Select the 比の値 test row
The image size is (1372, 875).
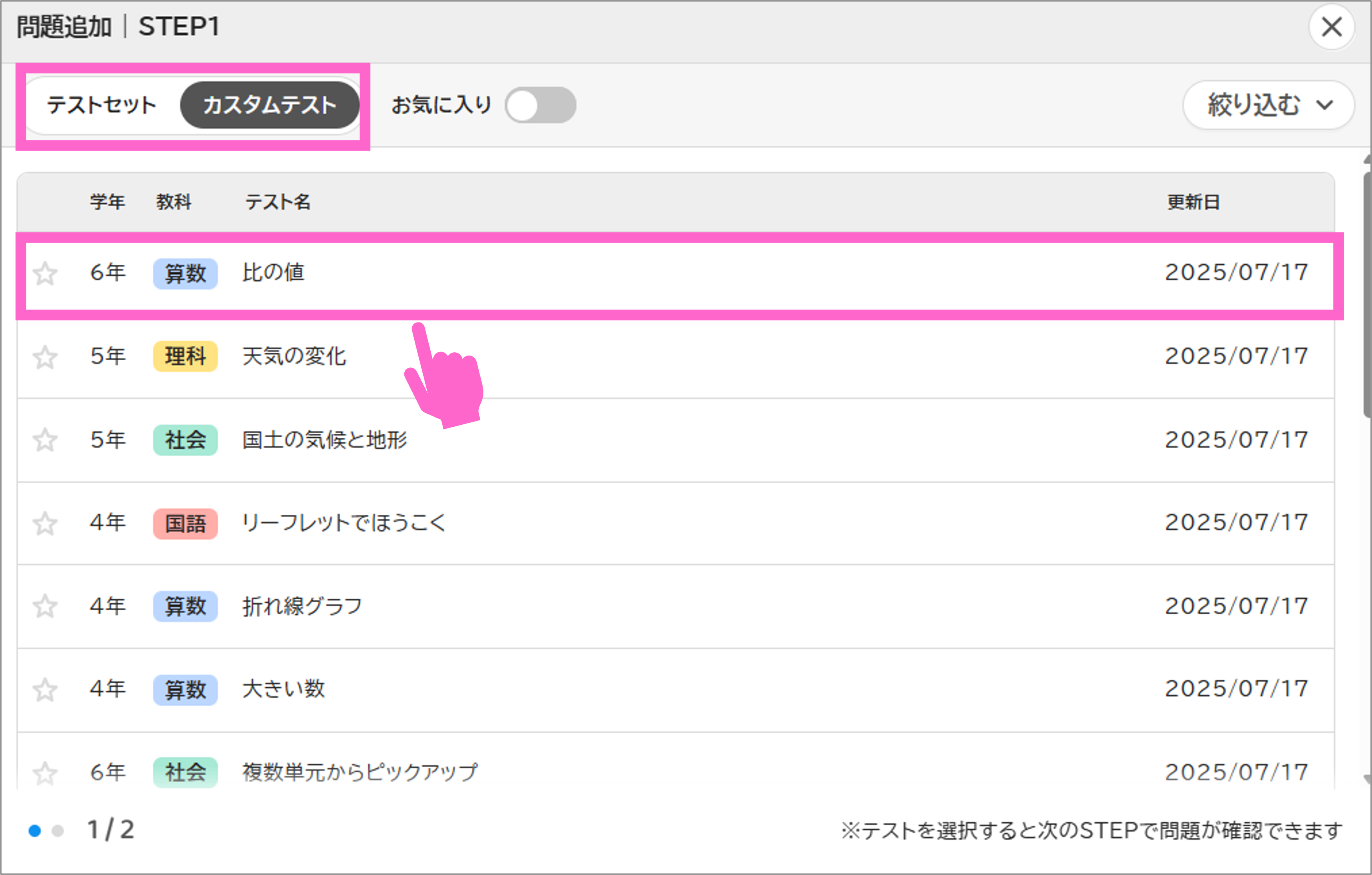(273, 273)
